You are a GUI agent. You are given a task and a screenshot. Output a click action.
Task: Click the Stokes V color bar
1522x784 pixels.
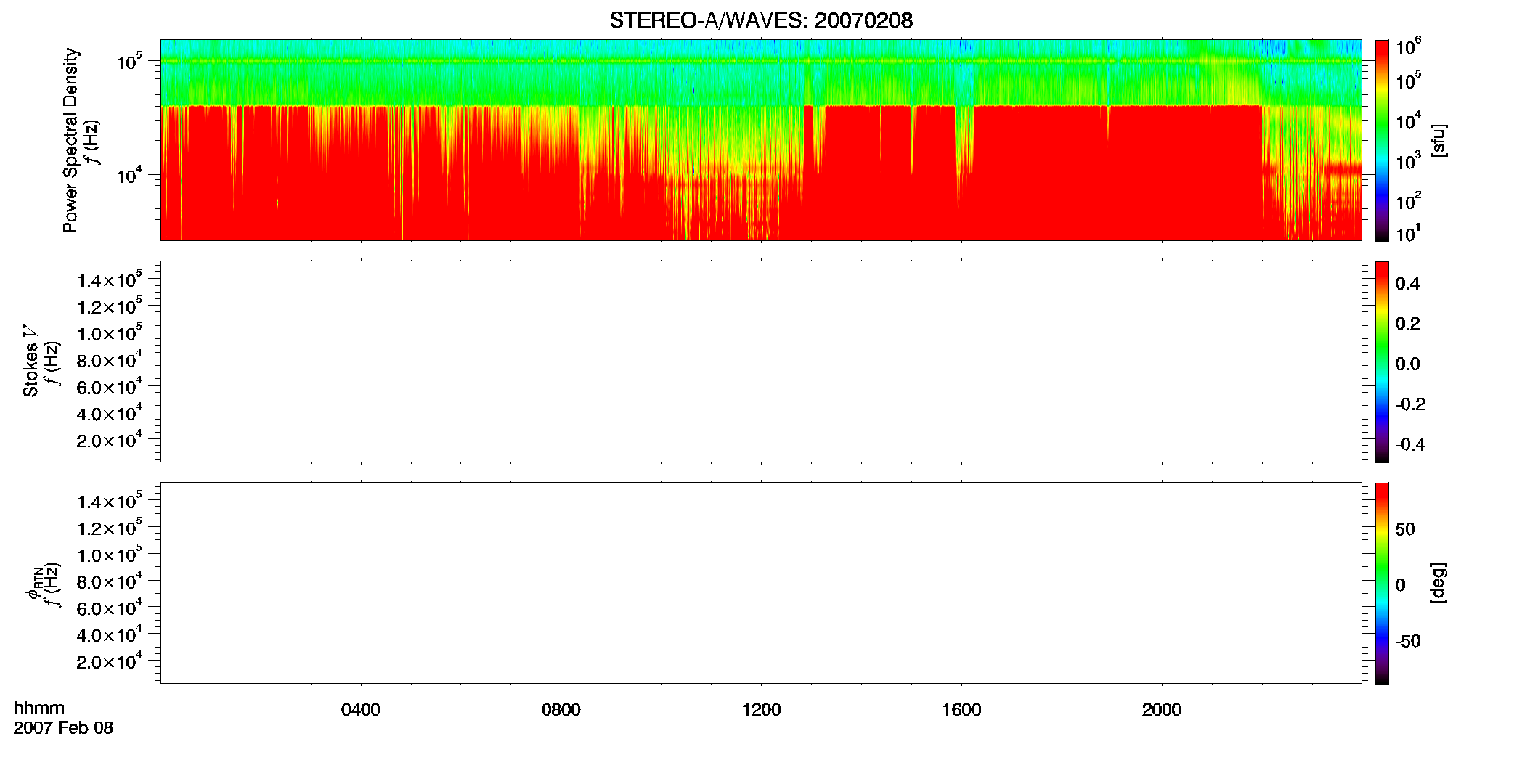pyautogui.click(x=1382, y=362)
